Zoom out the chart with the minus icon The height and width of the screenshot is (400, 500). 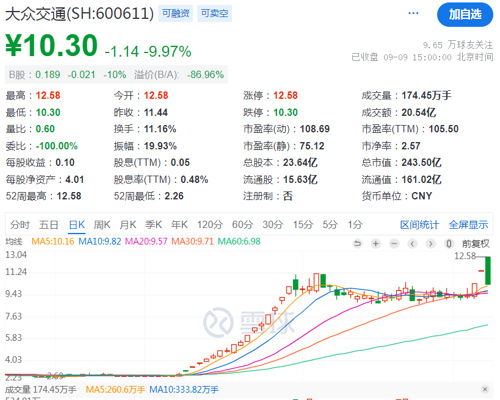pos(394,244)
